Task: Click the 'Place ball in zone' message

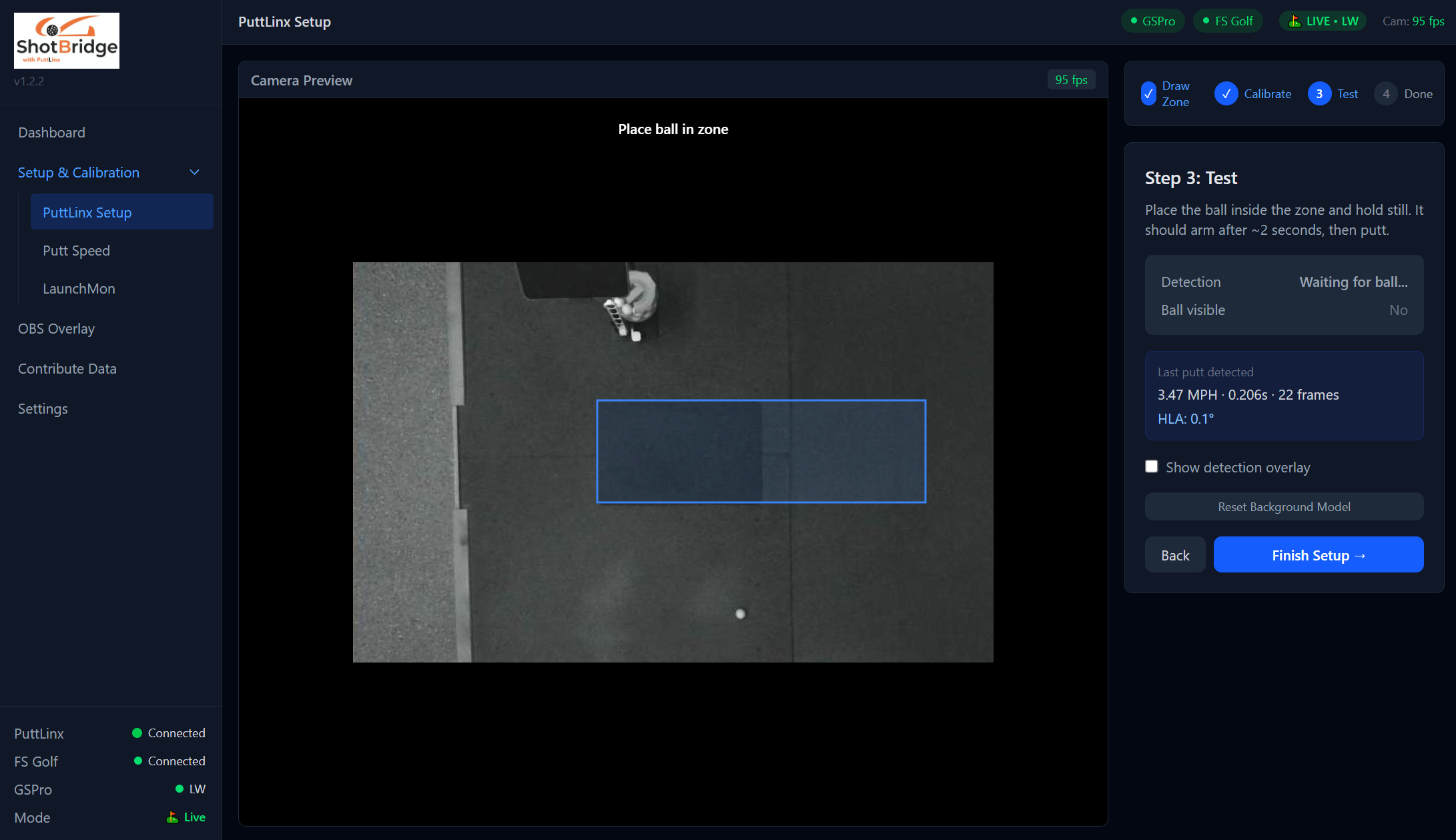Action: 673,129
